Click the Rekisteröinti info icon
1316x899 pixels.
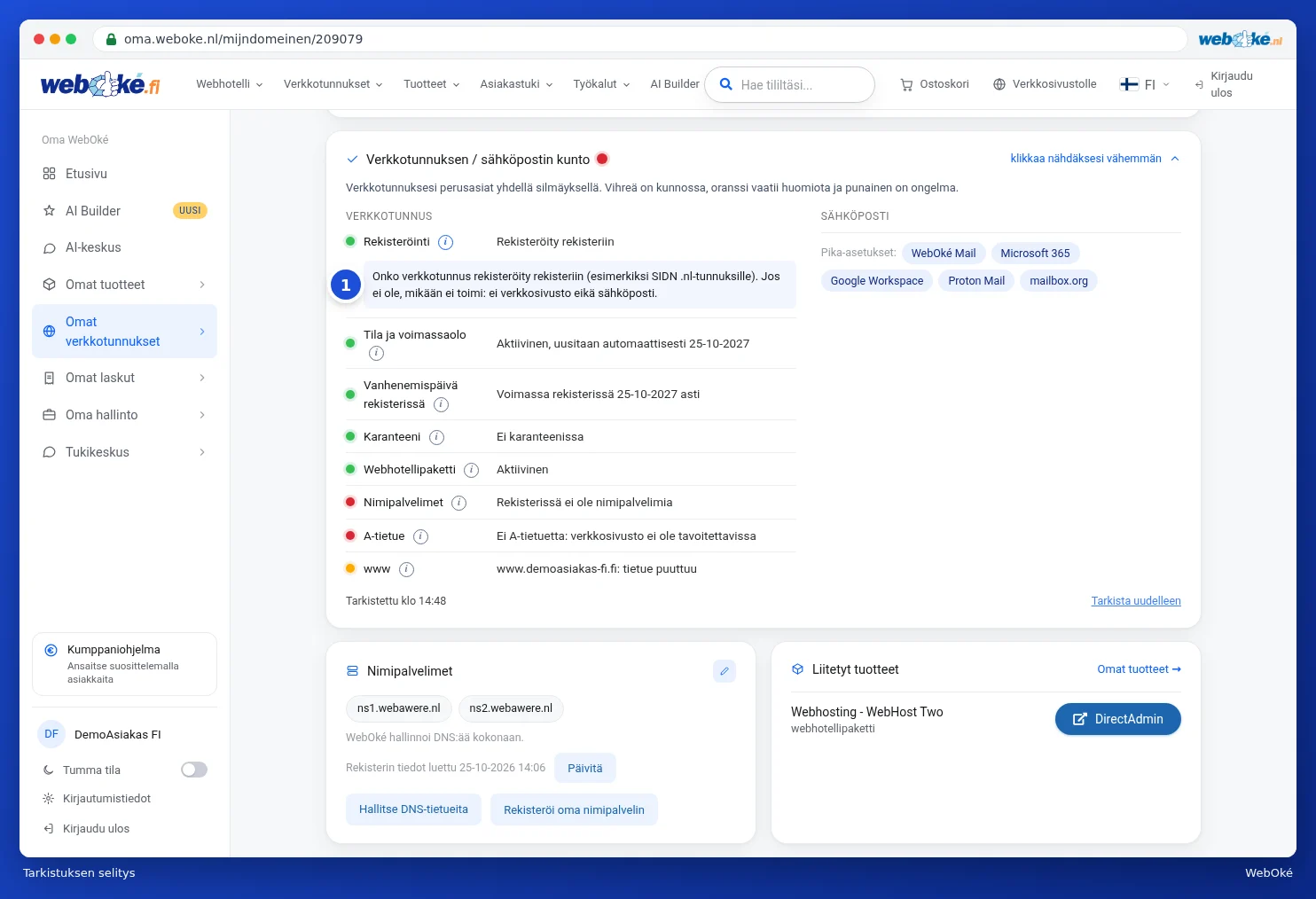click(446, 242)
